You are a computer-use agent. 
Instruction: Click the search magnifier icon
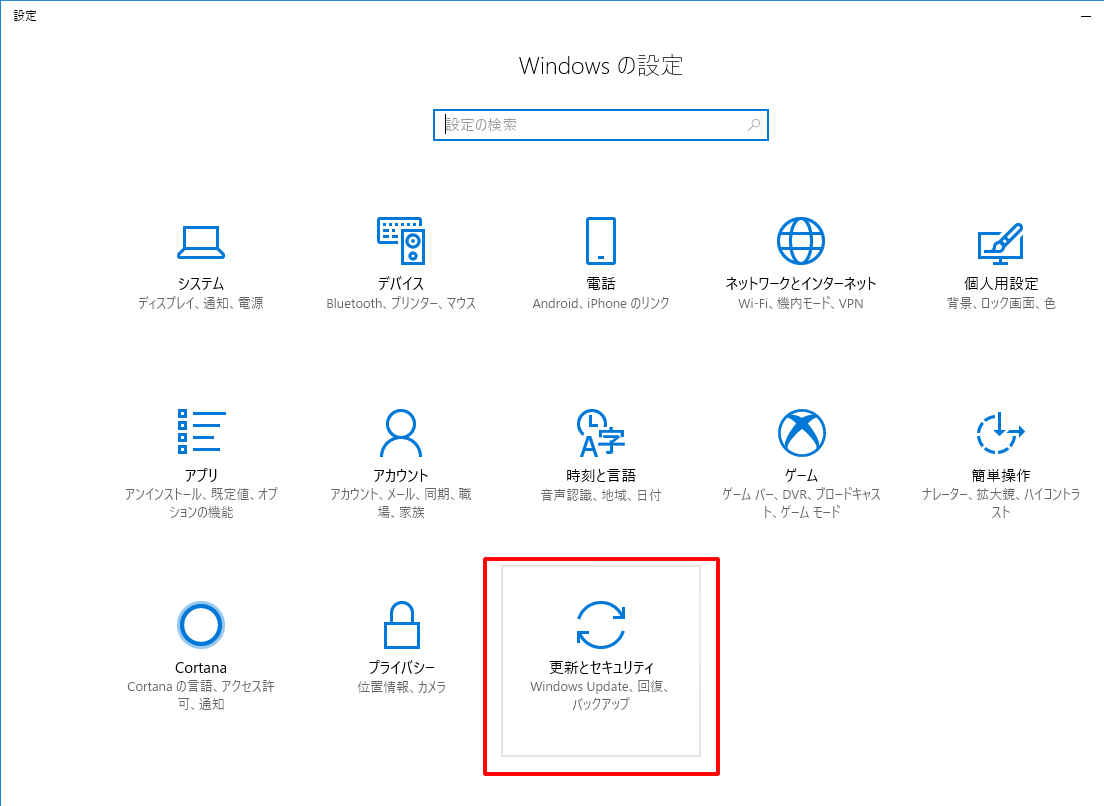(x=753, y=125)
